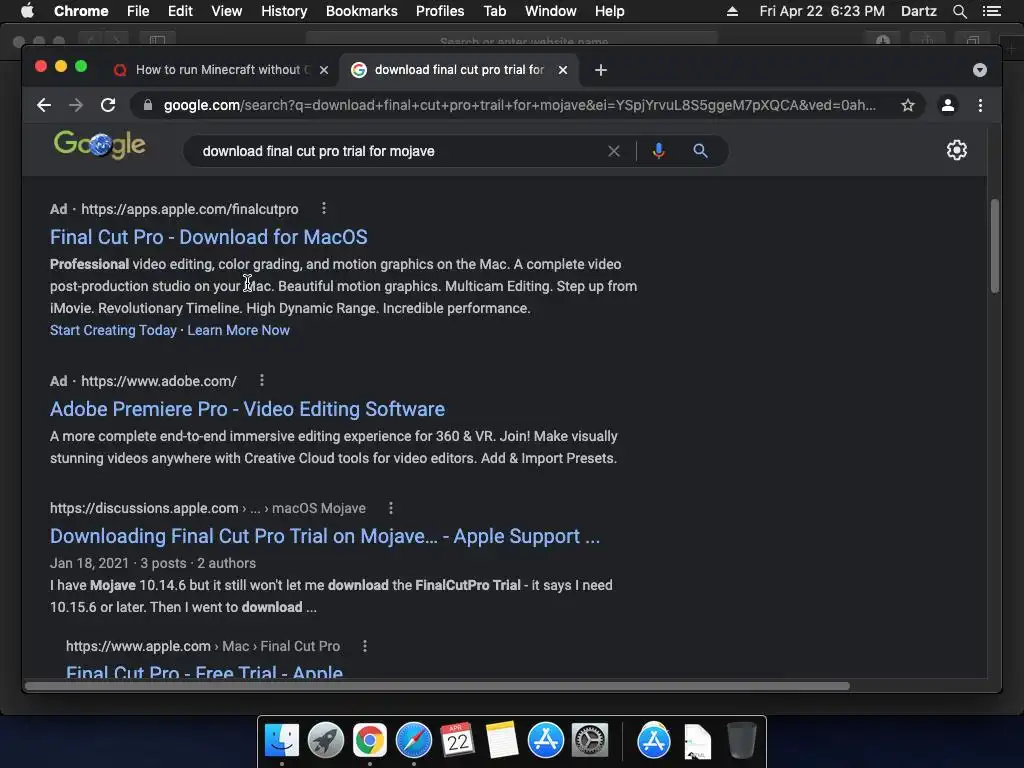Open the Chrome profile avatar menu

point(948,105)
